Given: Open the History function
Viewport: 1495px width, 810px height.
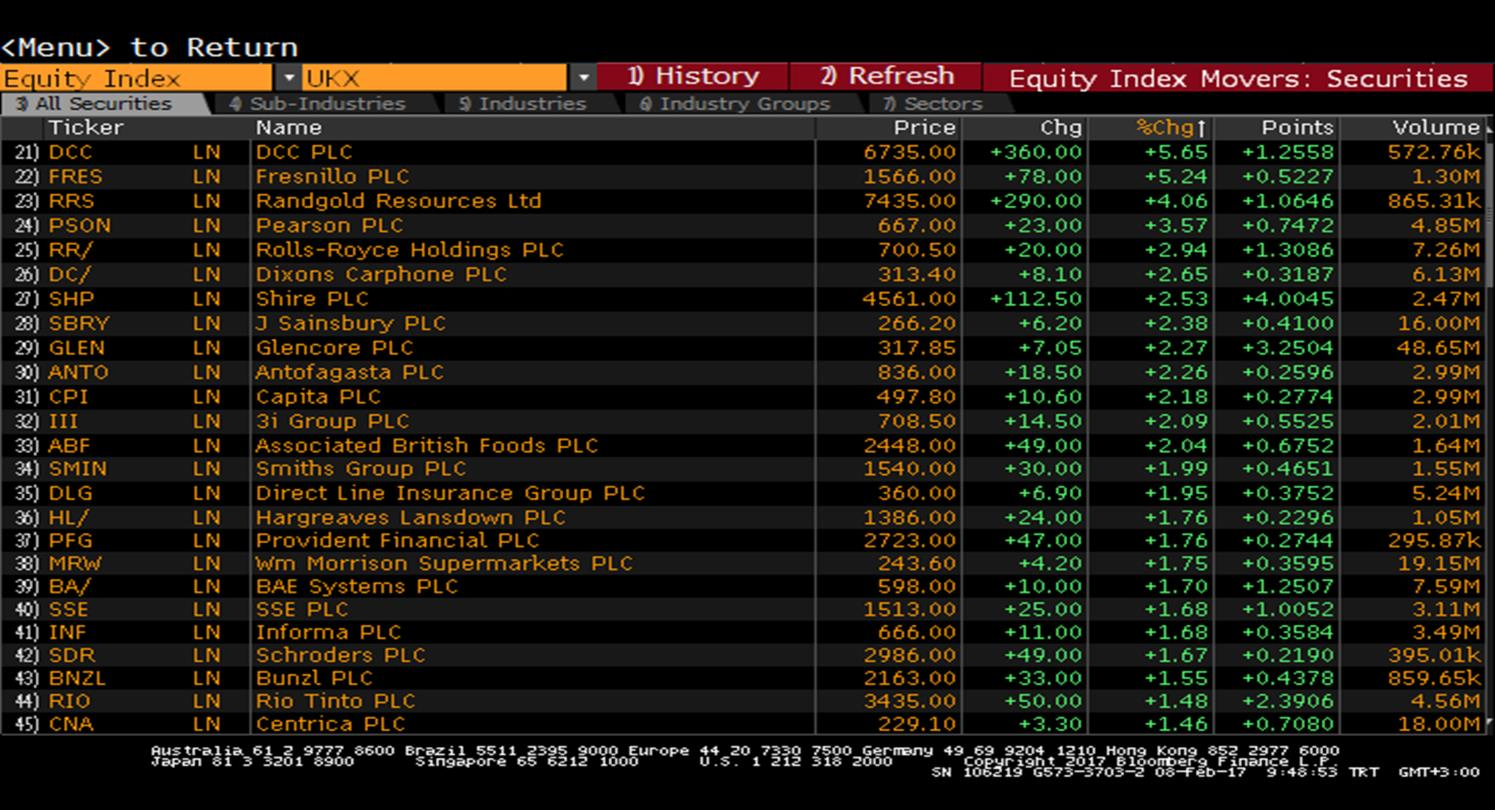Looking at the screenshot, I should (693, 77).
